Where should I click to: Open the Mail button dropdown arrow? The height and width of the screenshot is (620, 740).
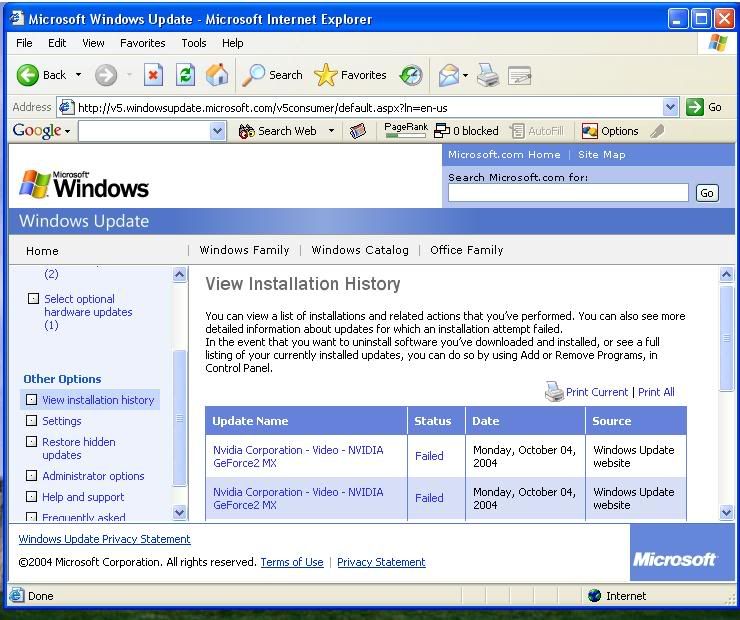(465, 75)
